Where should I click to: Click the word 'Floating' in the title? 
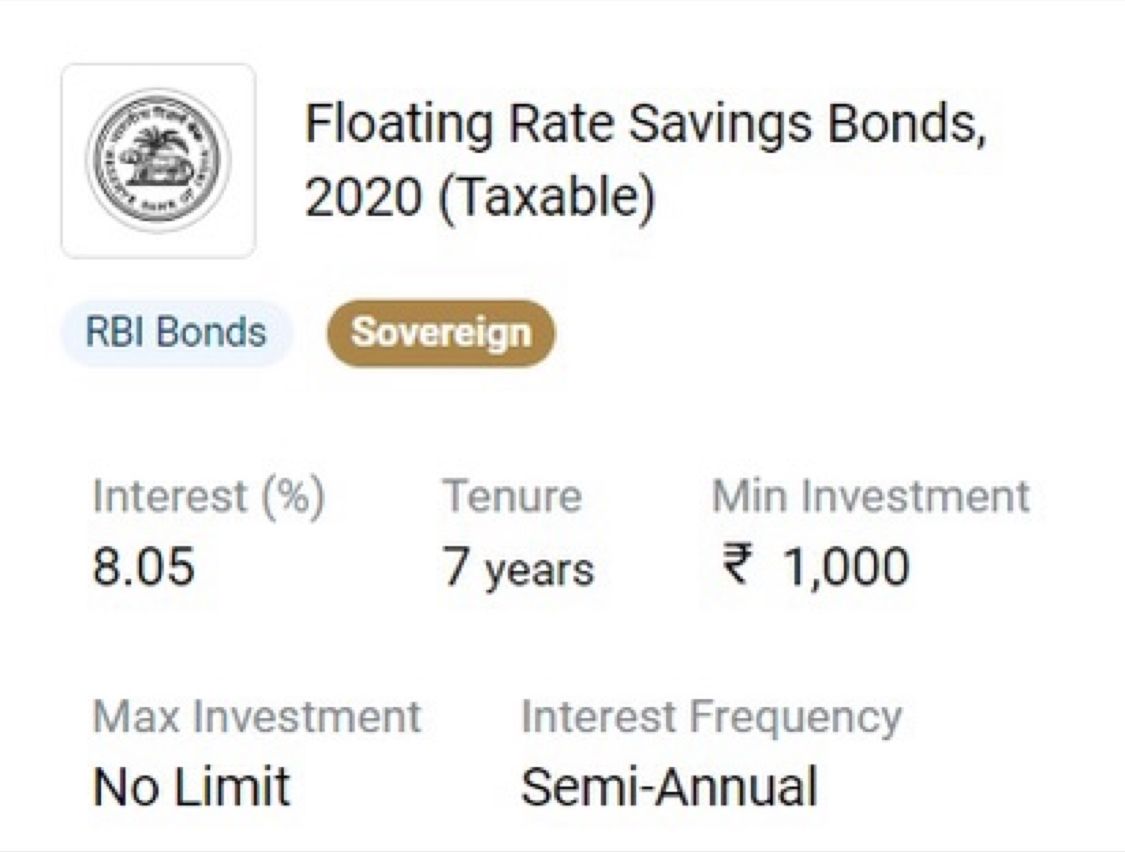(x=398, y=126)
